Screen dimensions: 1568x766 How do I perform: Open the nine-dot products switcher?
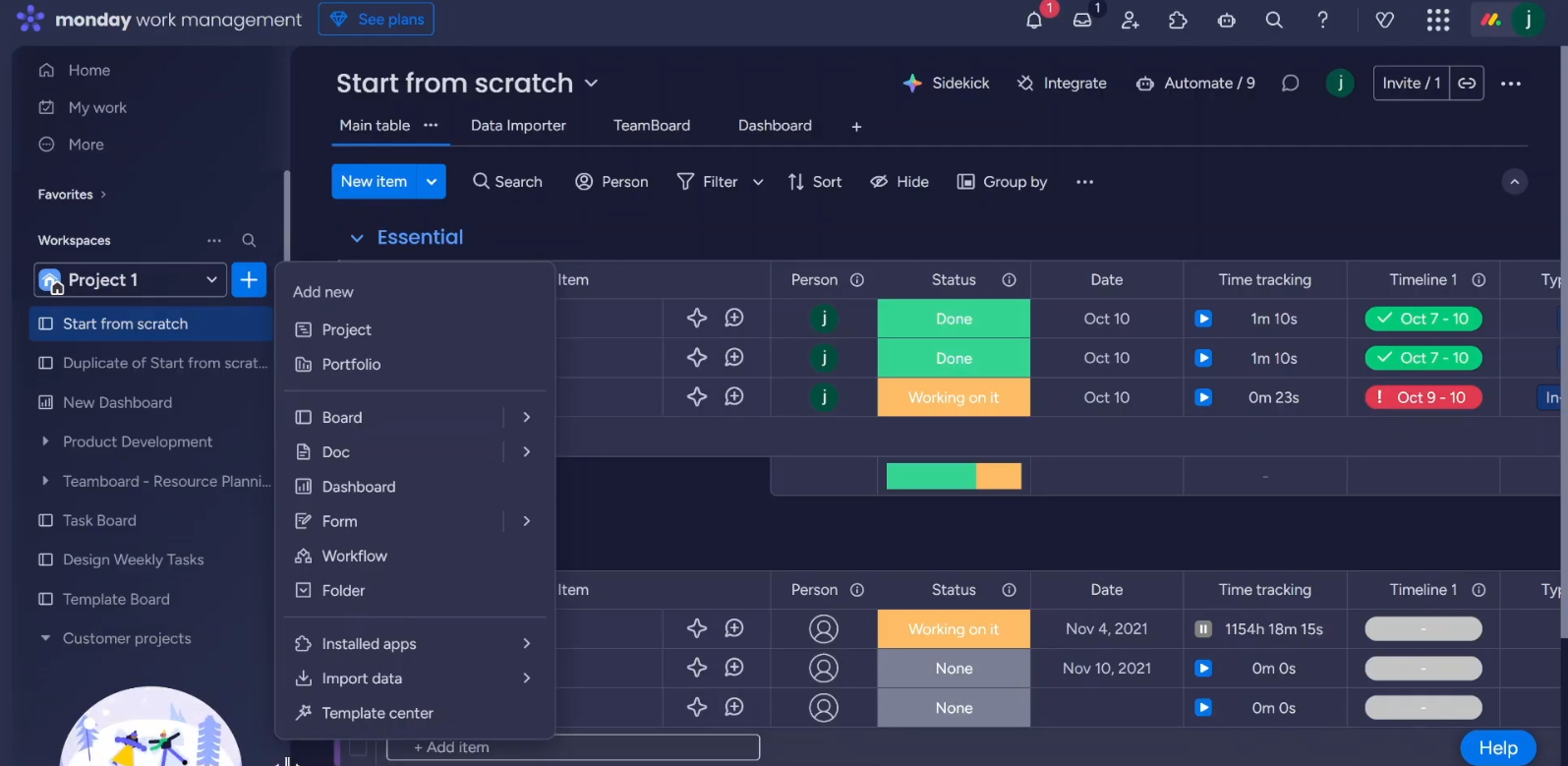[x=1438, y=20]
